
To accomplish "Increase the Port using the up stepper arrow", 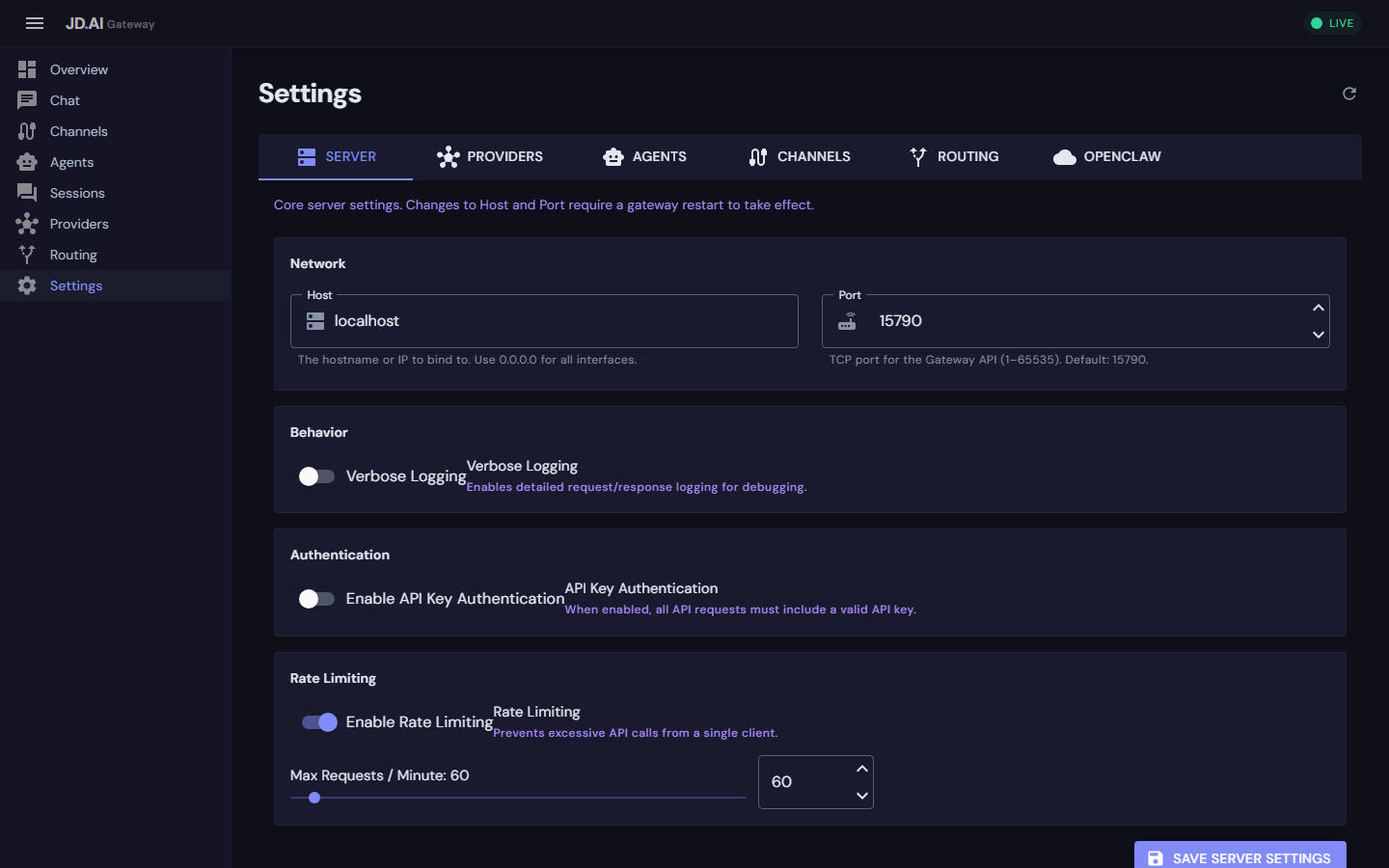I will [1318, 307].
